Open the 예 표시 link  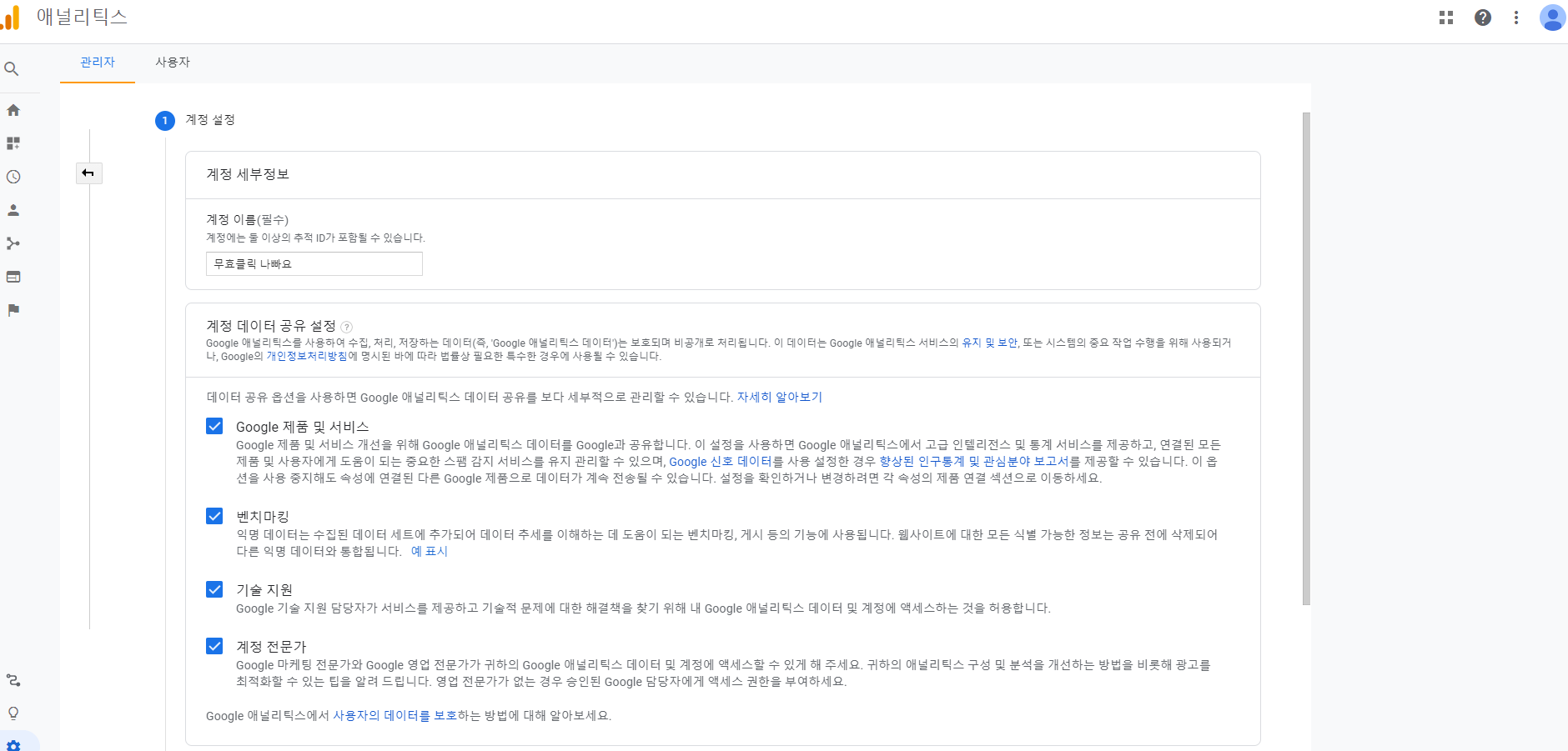pyautogui.click(x=430, y=551)
